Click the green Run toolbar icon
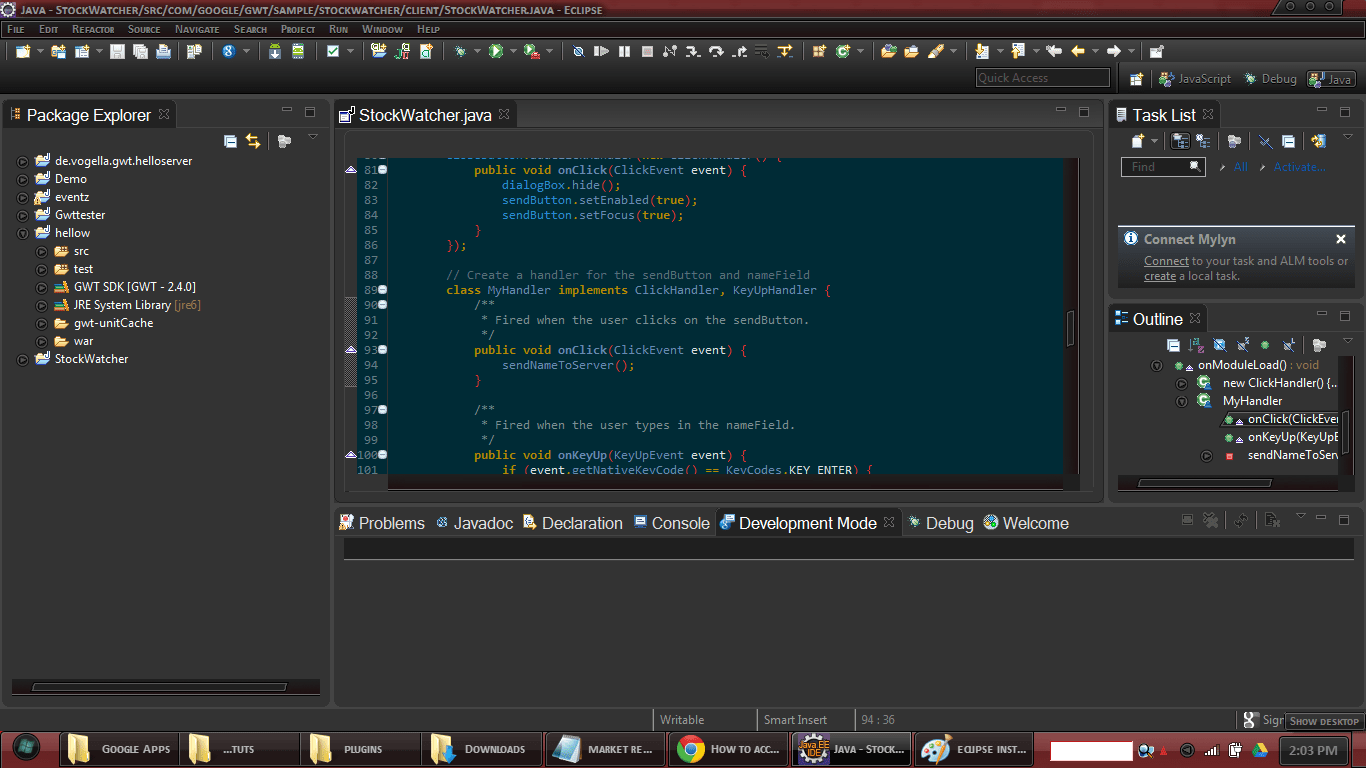 click(495, 51)
